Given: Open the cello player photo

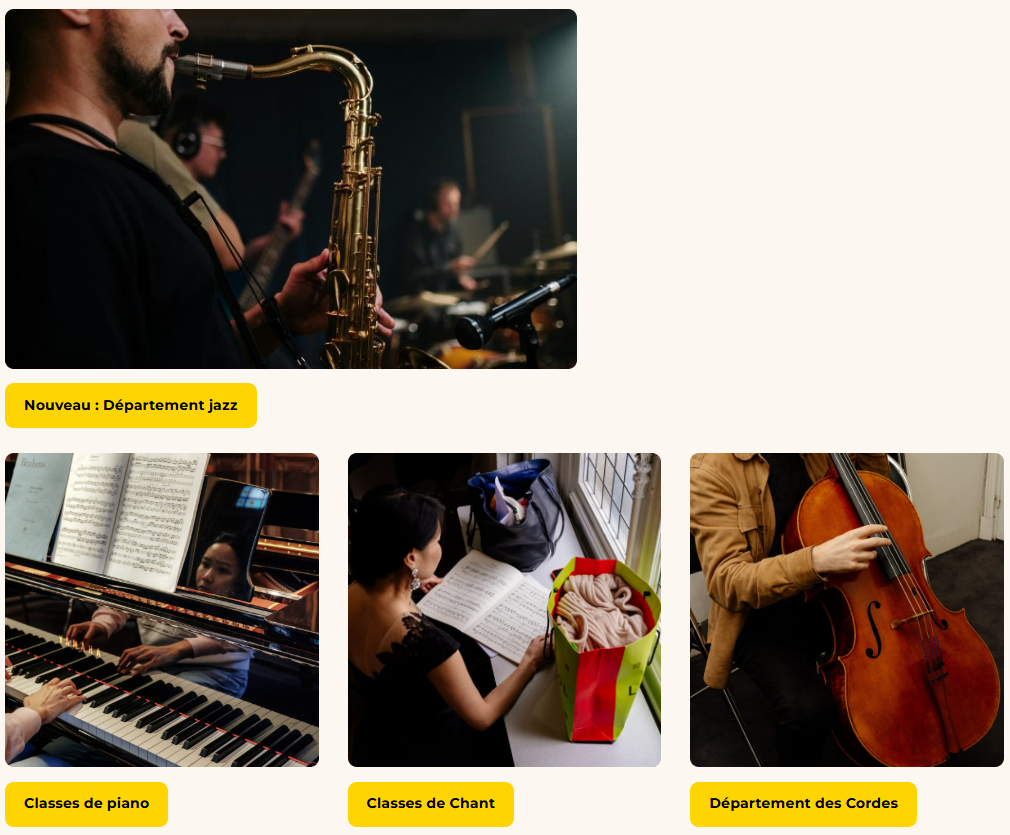Looking at the screenshot, I should (x=846, y=610).
